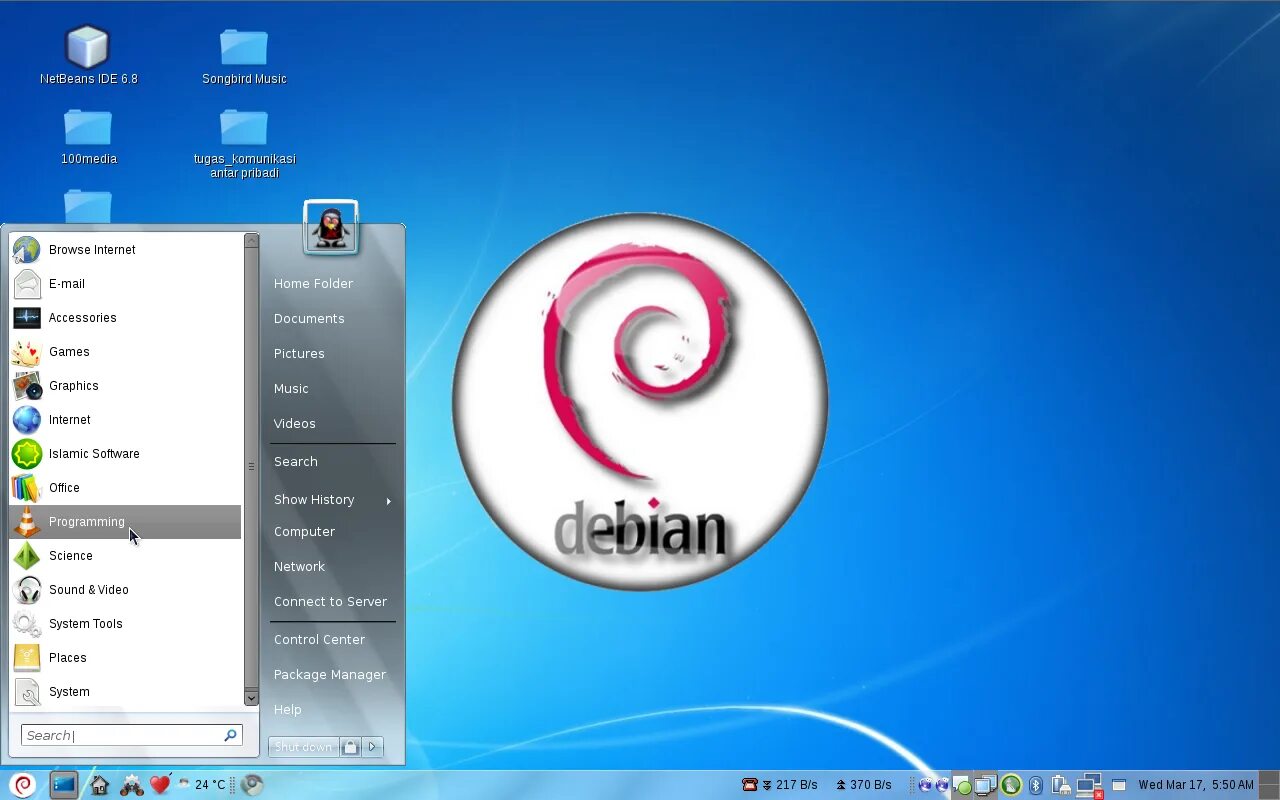1280x800 pixels.
Task: Open the clock showing Wed Mar 17, 5:50 AM
Action: click(x=1196, y=785)
